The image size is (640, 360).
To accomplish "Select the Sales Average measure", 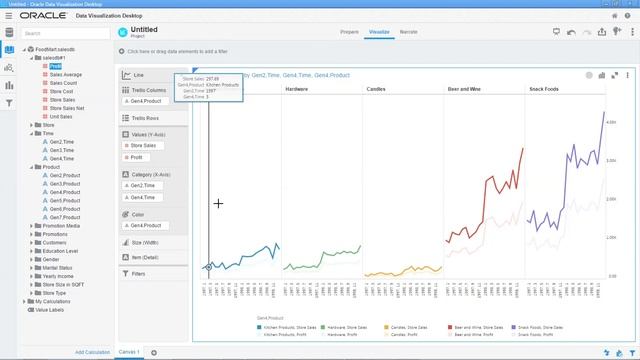I will pyautogui.click(x=65, y=75).
